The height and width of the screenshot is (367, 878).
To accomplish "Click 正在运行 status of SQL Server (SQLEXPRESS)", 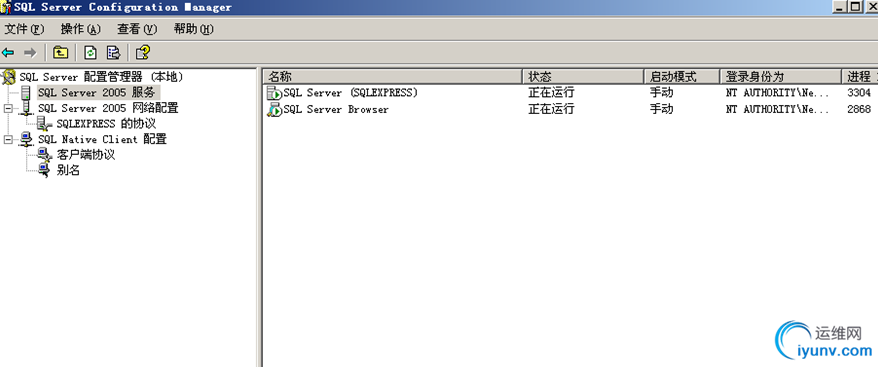I will 552,93.
